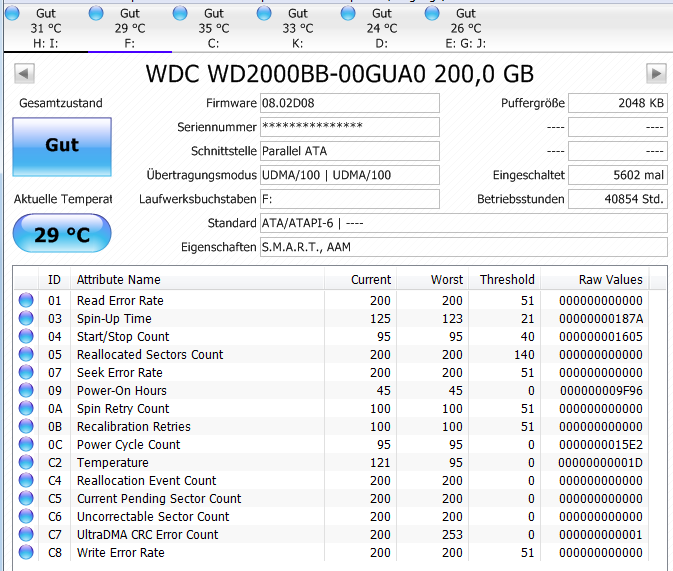Viewport: 673px width, 571px height.
Task: Click the Attribute Name column header
Action: [197, 279]
